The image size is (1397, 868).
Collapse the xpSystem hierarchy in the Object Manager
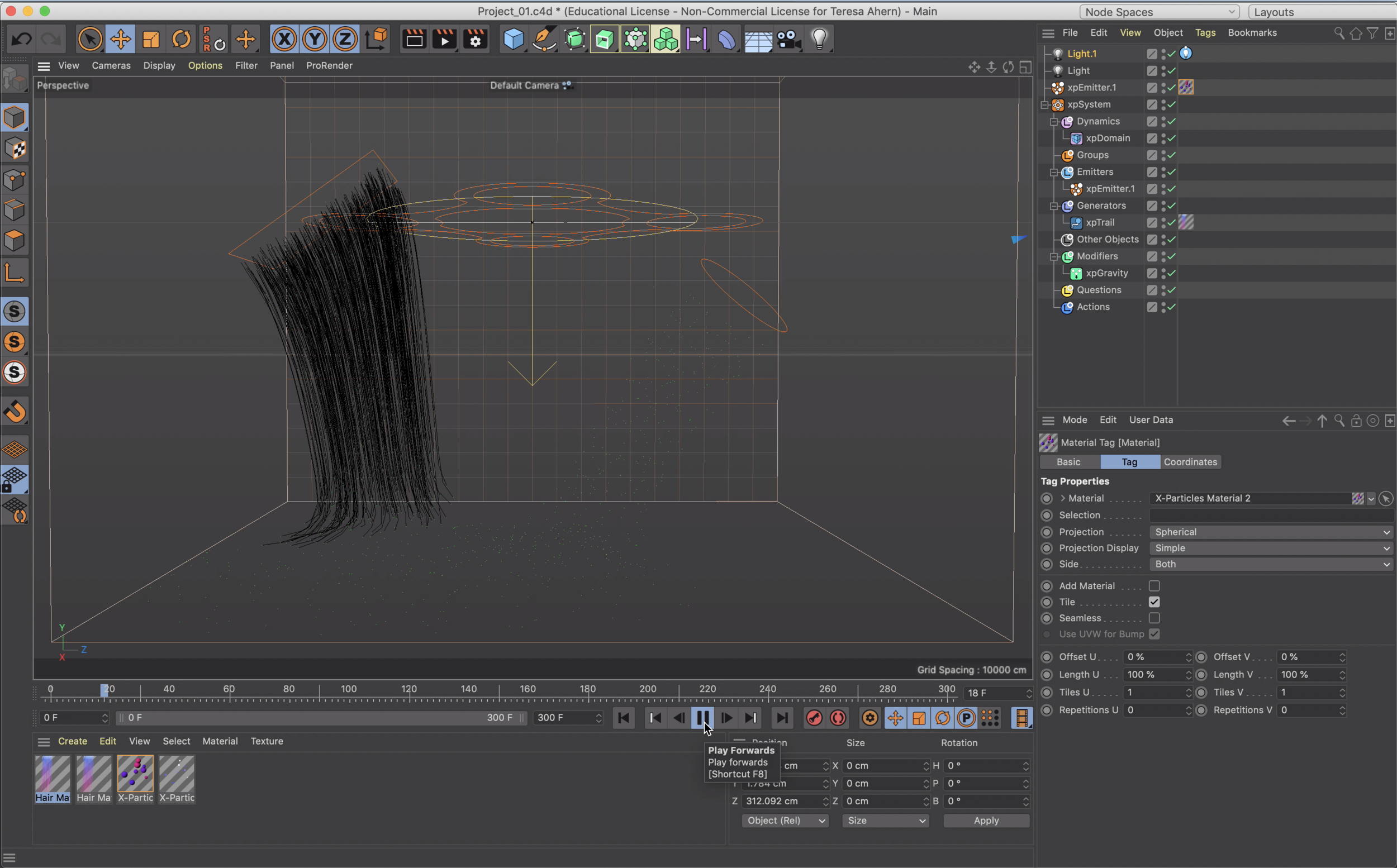tap(1044, 104)
